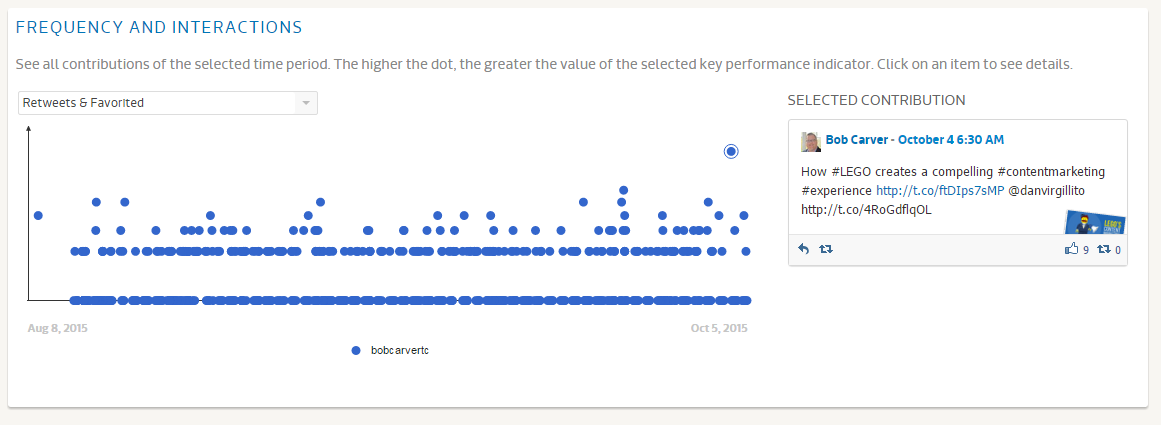Viewport: 1161px width, 425px height.
Task: Click the reply arrow icon in tweet card
Action: (x=803, y=249)
